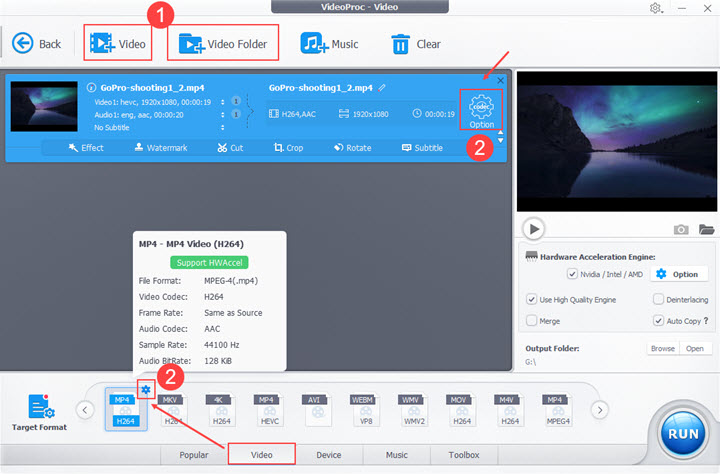Click the output path G:\
720x474 pixels.
tap(530, 362)
